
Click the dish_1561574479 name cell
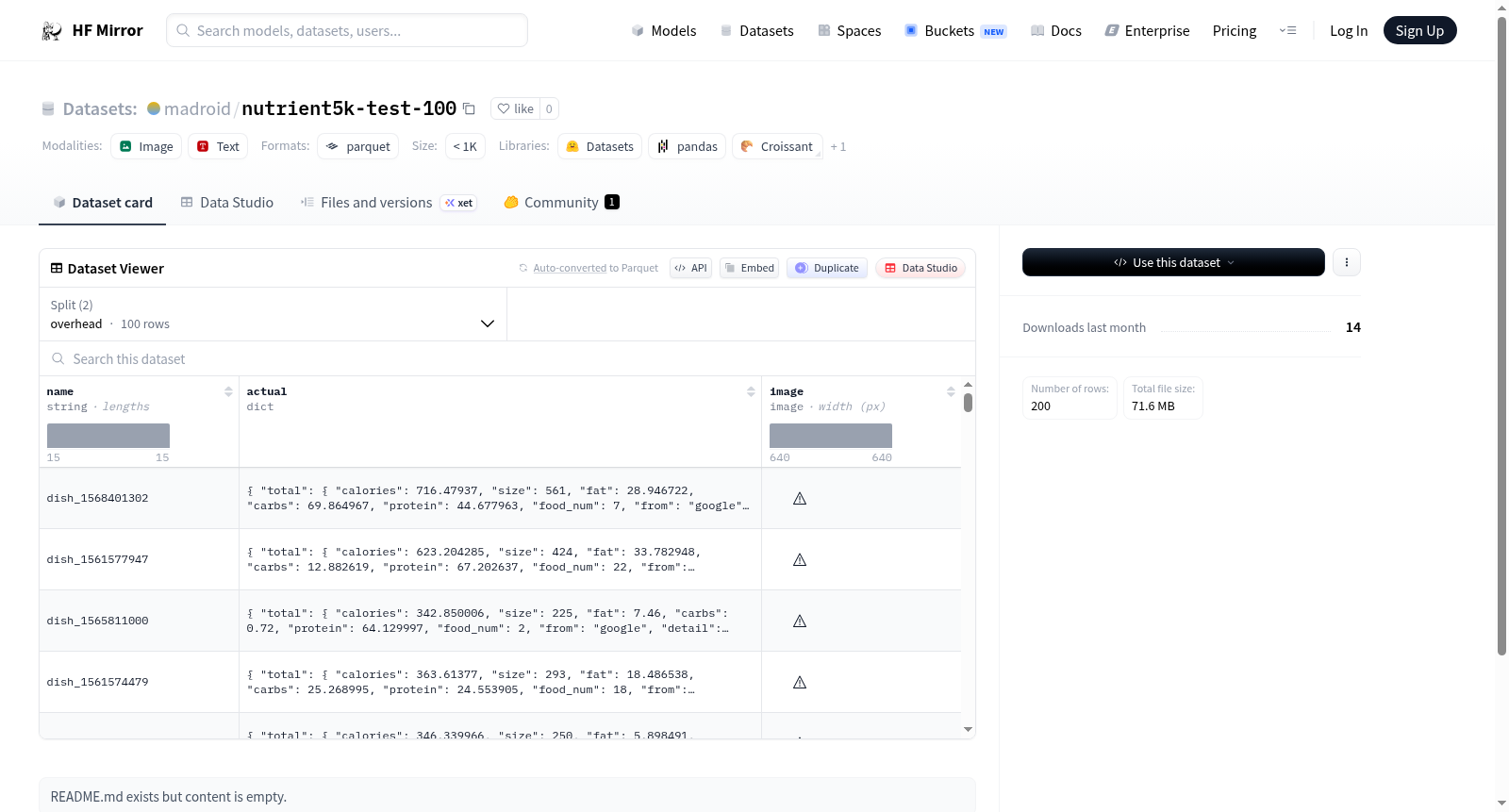pyautogui.click(x=139, y=682)
